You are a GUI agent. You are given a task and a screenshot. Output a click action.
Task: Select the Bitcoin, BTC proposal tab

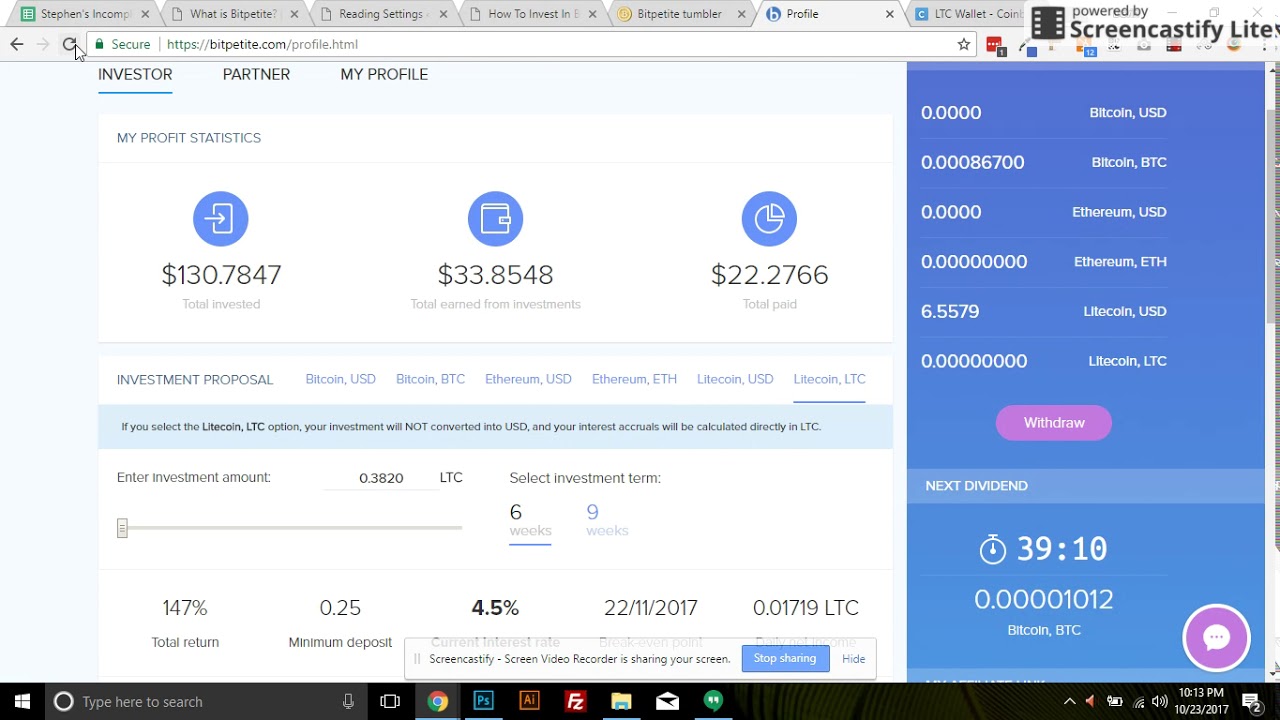pos(430,379)
